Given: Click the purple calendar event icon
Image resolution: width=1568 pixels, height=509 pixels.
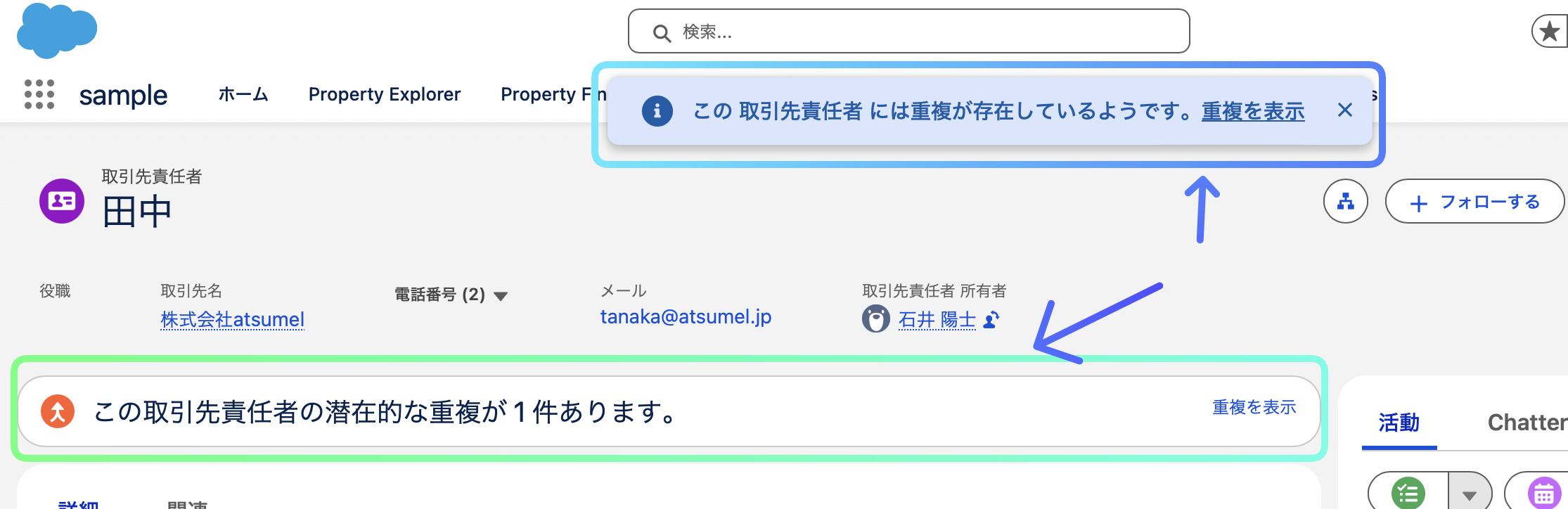Looking at the screenshot, I should pyautogui.click(x=1541, y=492).
